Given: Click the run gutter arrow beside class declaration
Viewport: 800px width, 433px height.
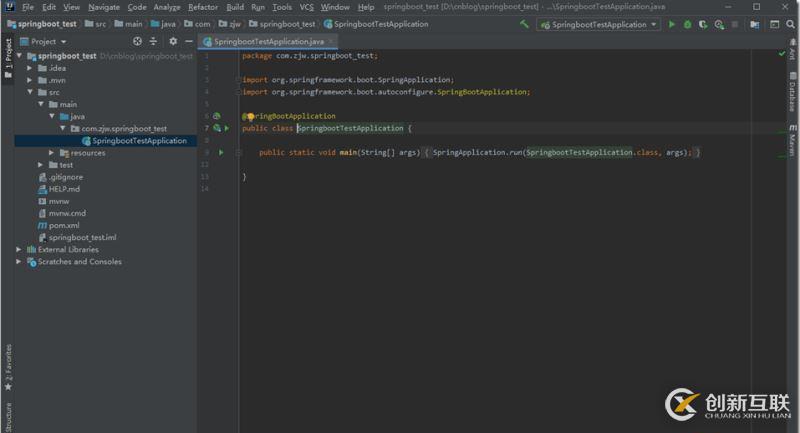Looking at the screenshot, I should click(227, 128).
